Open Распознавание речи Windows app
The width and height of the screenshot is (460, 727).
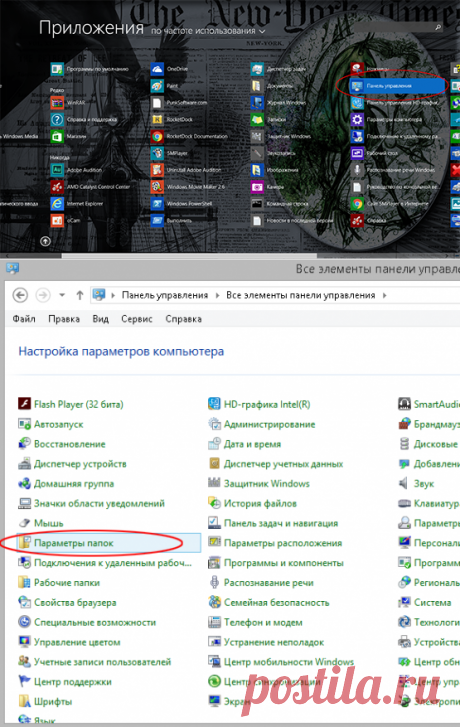[393, 170]
